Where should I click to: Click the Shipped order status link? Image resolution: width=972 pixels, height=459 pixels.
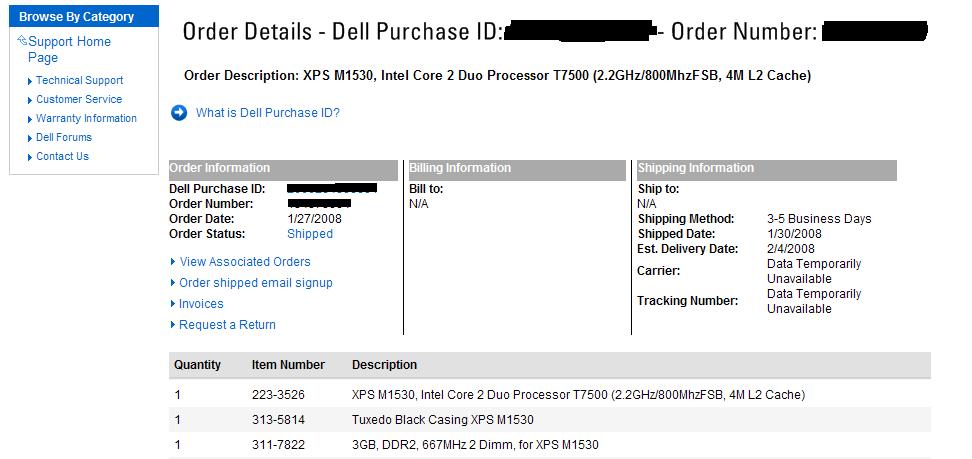(x=309, y=234)
